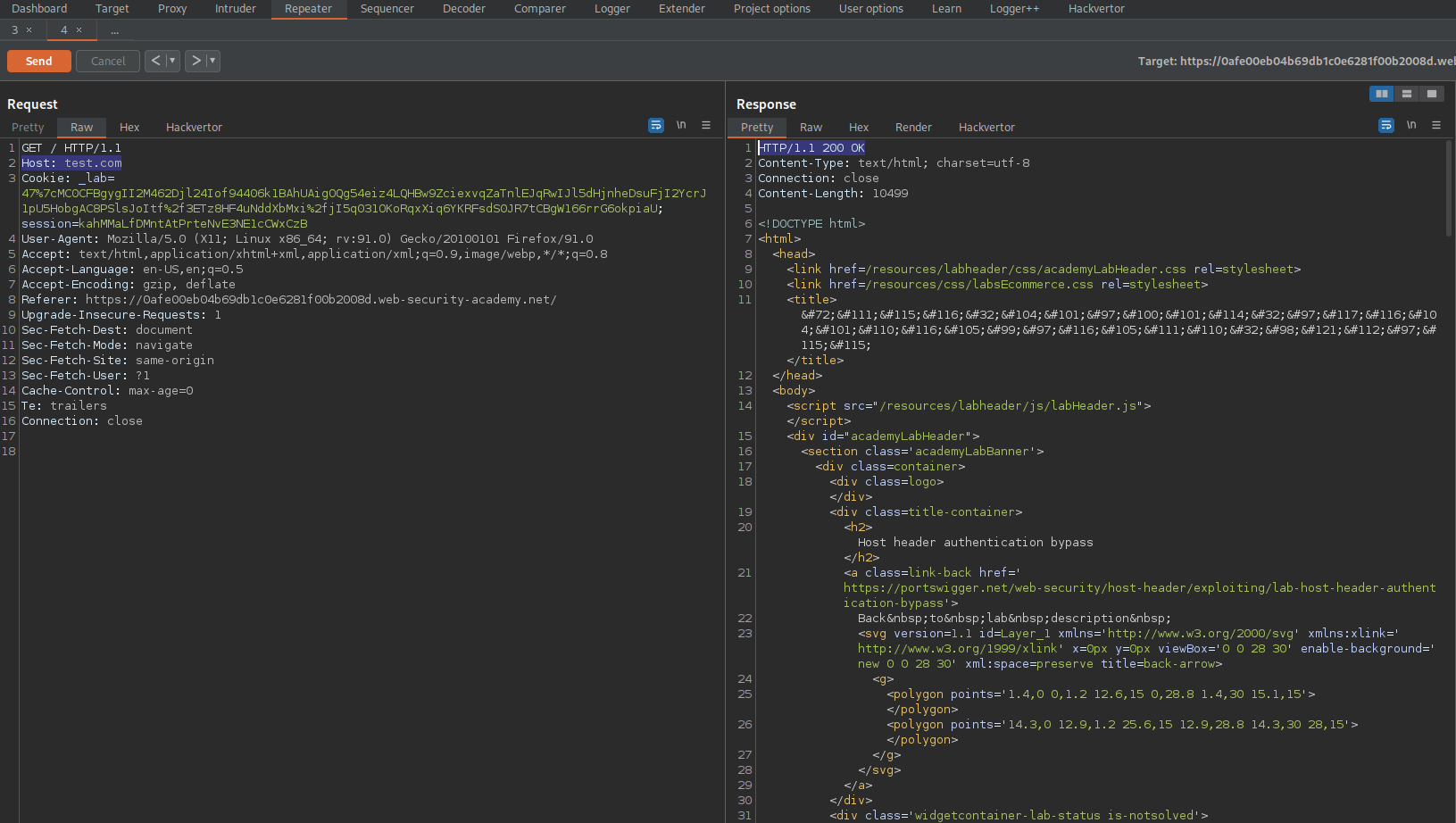Switch Response view to Render
This screenshot has height=823, width=1456.
pyautogui.click(x=913, y=127)
